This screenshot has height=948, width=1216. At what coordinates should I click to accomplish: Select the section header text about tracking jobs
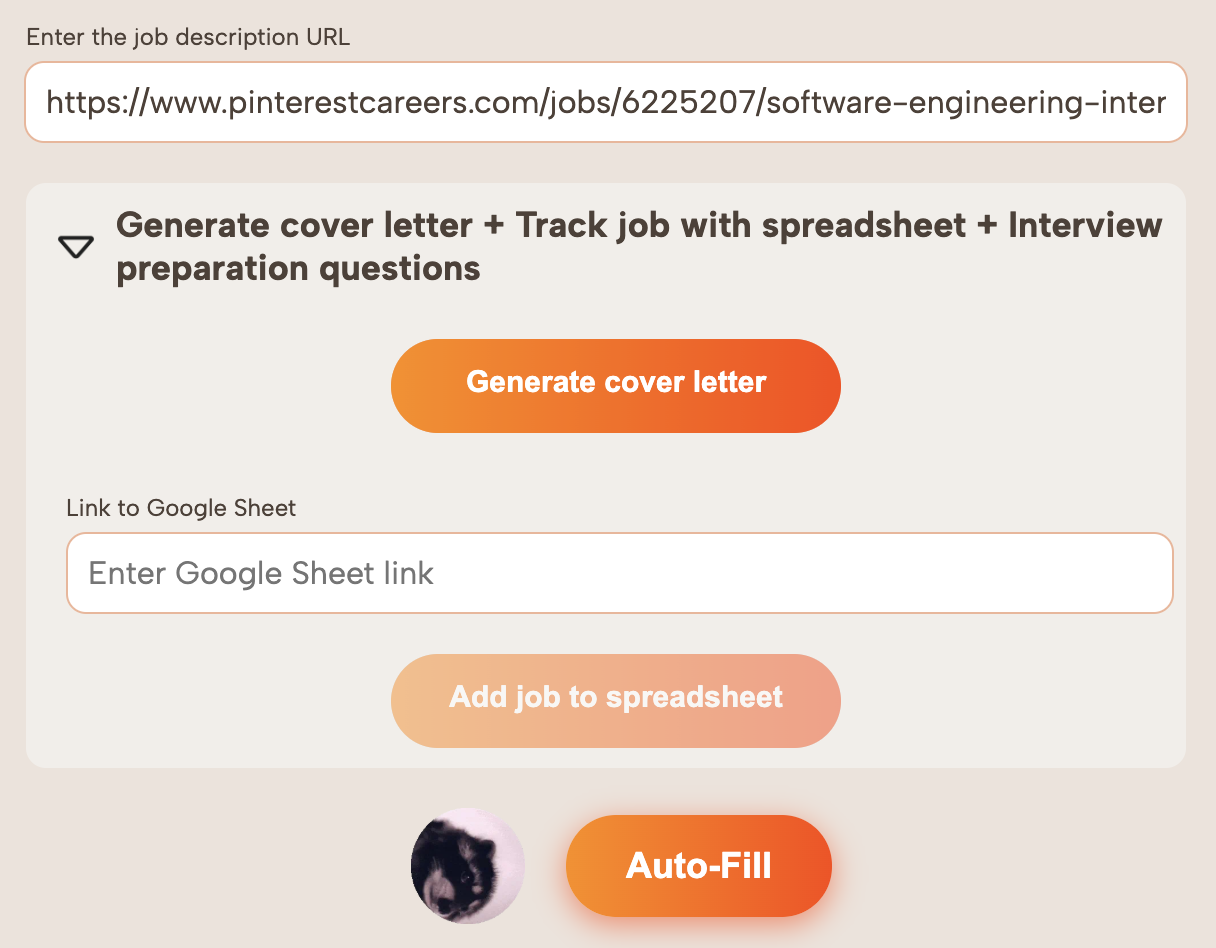tap(638, 245)
